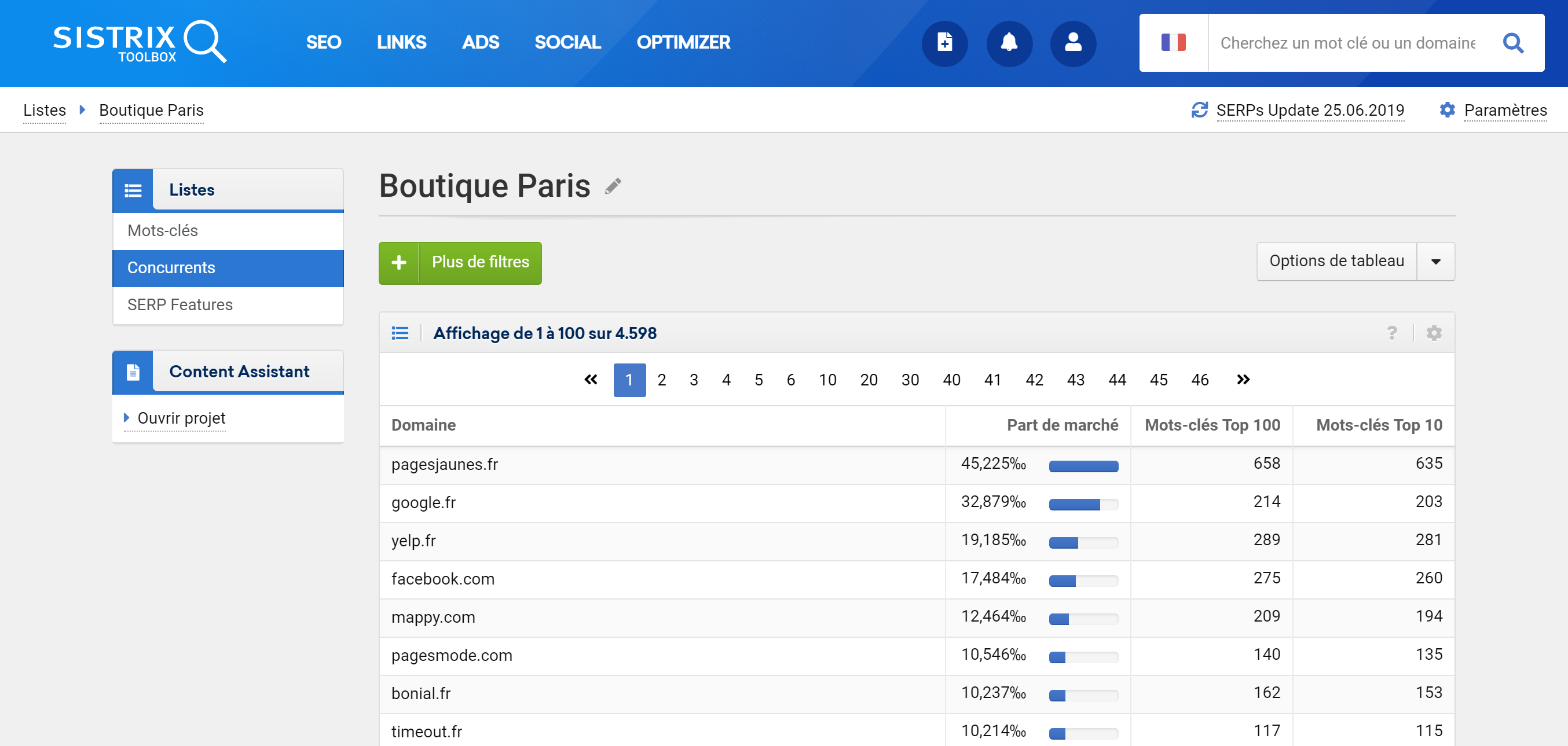Click current page 1 button
Screen dimensions: 1568x746
point(629,380)
